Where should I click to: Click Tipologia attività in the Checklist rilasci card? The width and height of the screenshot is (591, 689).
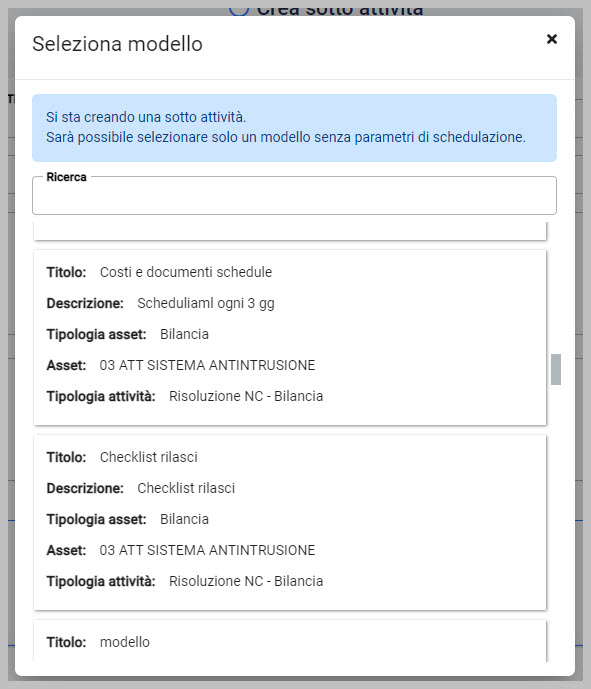click(x=185, y=581)
